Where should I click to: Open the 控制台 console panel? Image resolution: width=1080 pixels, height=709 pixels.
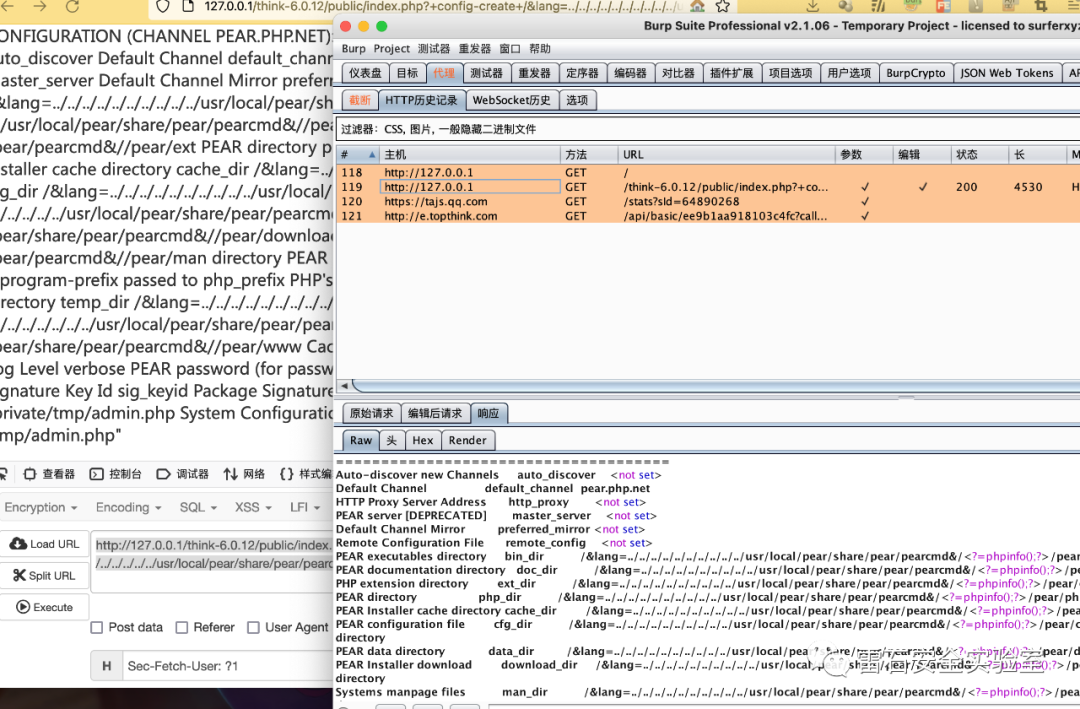point(116,474)
